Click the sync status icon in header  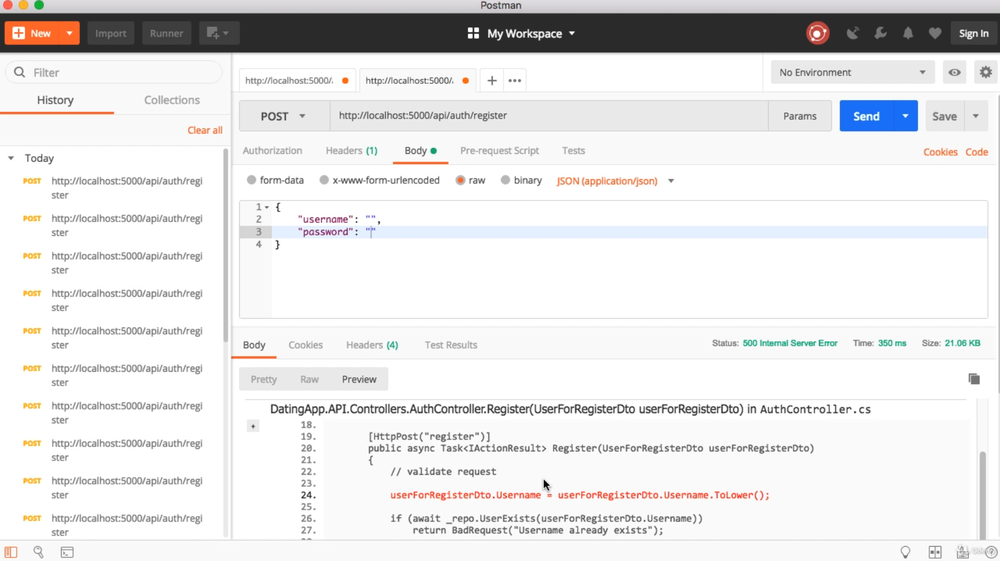click(817, 33)
